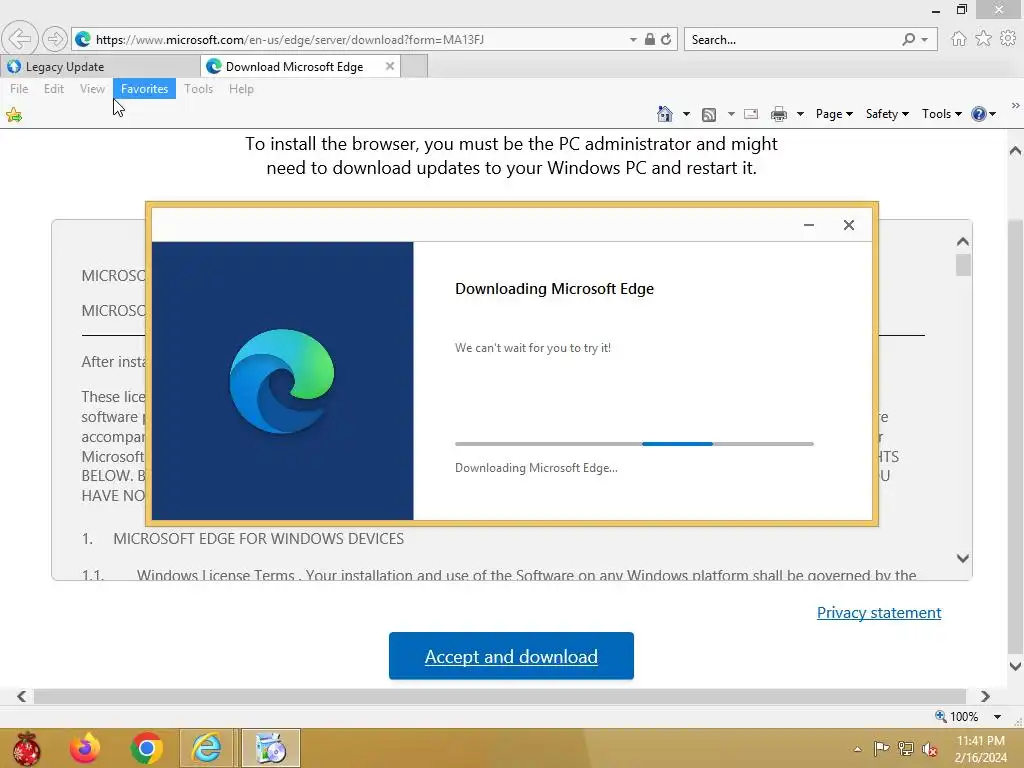Click the network tray icon
Viewport: 1024px width, 768px height.
coord(905,748)
